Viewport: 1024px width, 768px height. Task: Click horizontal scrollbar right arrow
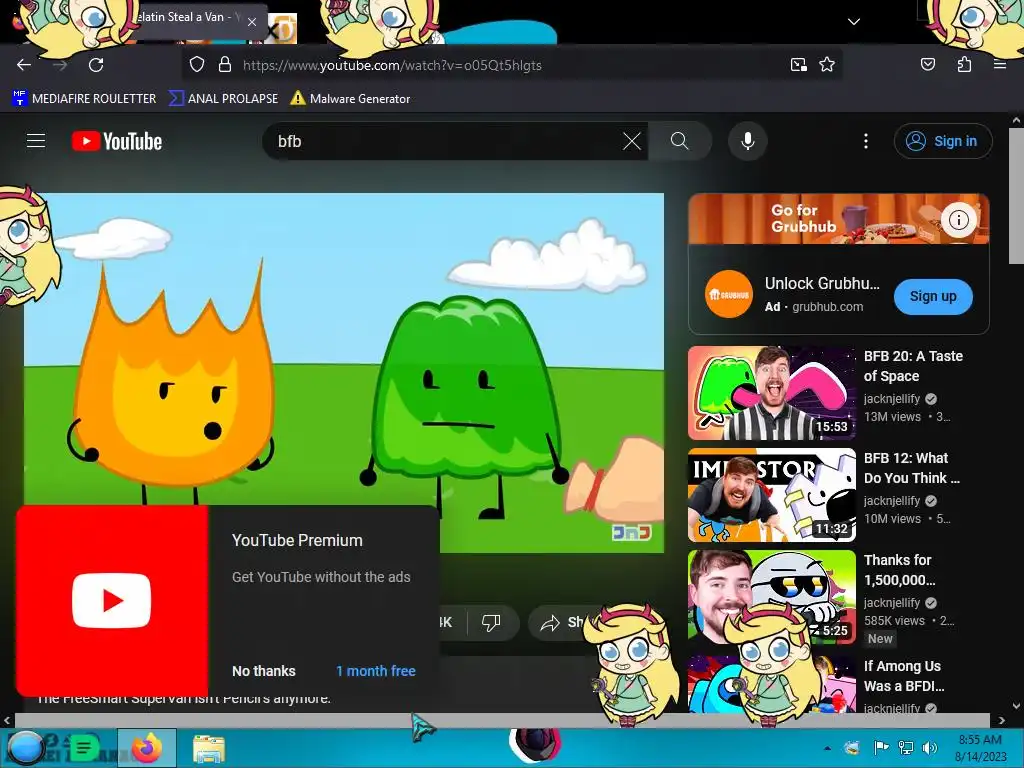click(x=1001, y=720)
